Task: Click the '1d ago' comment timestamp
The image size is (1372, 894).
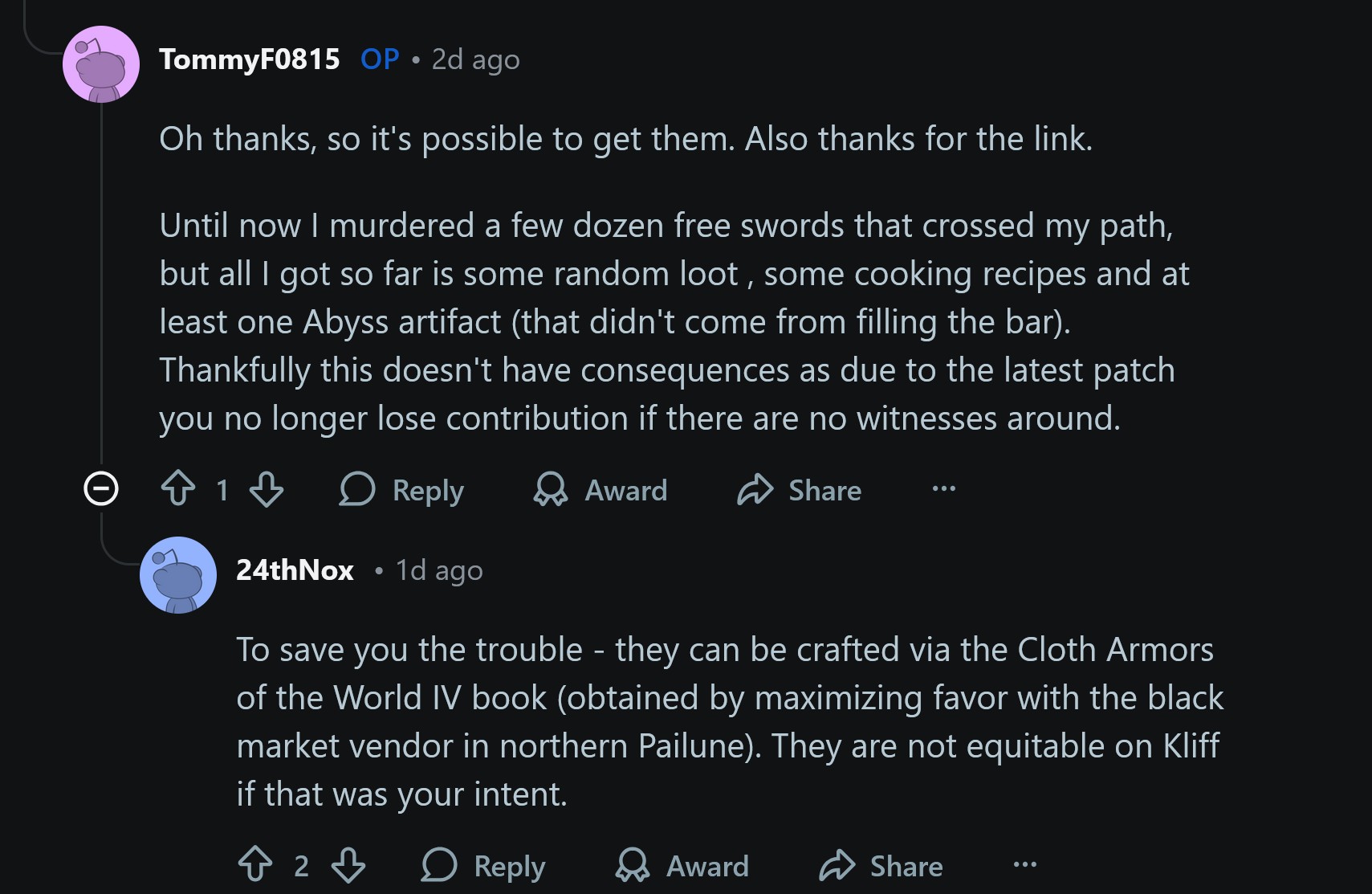Action: 439,570
